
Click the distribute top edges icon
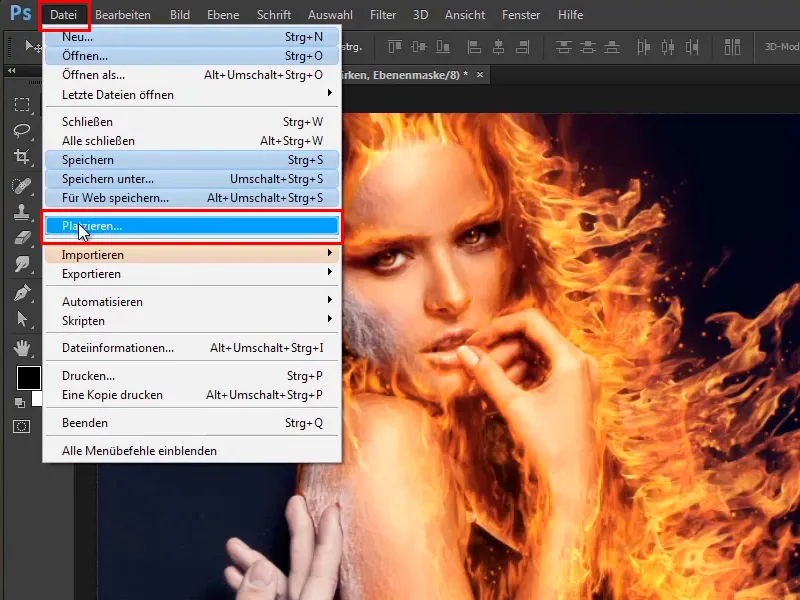click(x=563, y=47)
